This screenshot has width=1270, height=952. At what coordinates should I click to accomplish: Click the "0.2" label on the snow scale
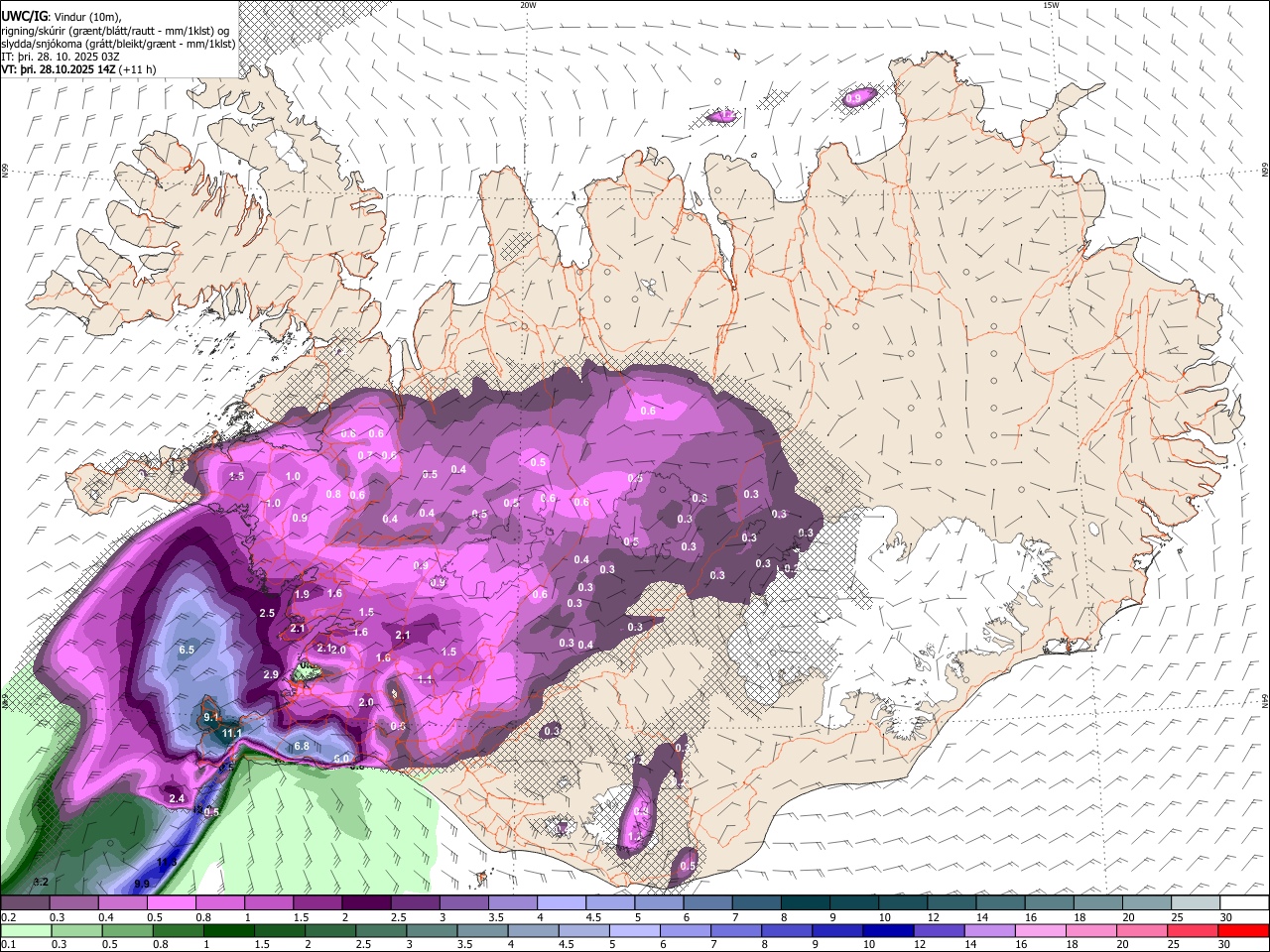[x=8, y=917]
